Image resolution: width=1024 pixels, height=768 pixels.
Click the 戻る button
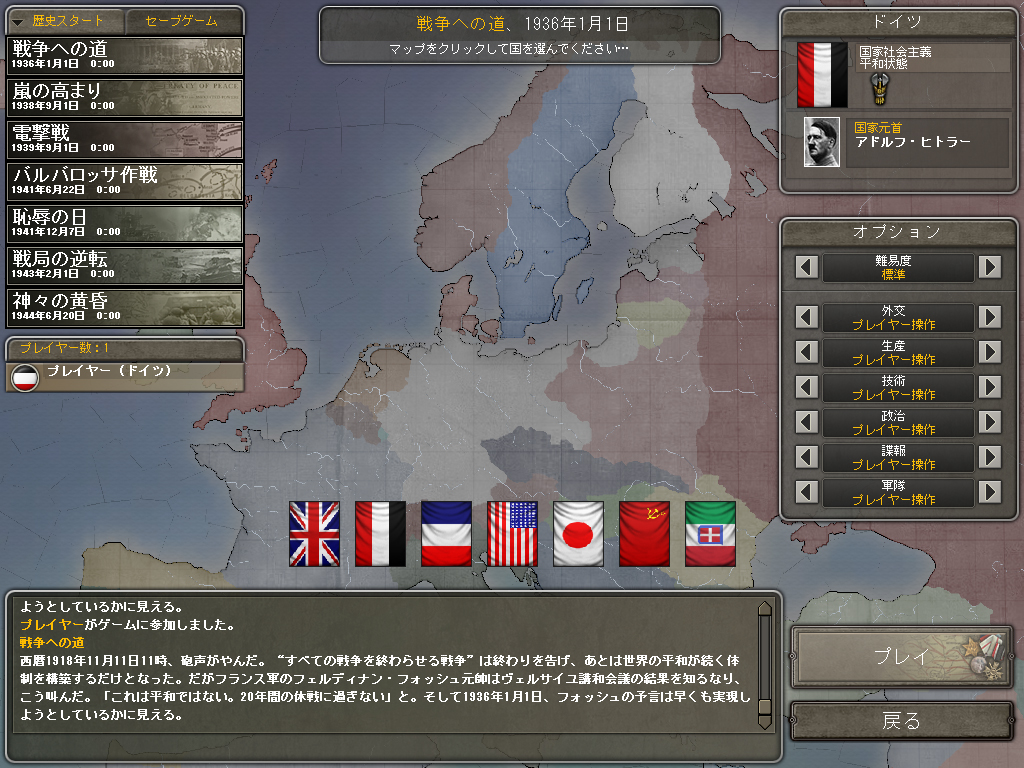tap(901, 721)
